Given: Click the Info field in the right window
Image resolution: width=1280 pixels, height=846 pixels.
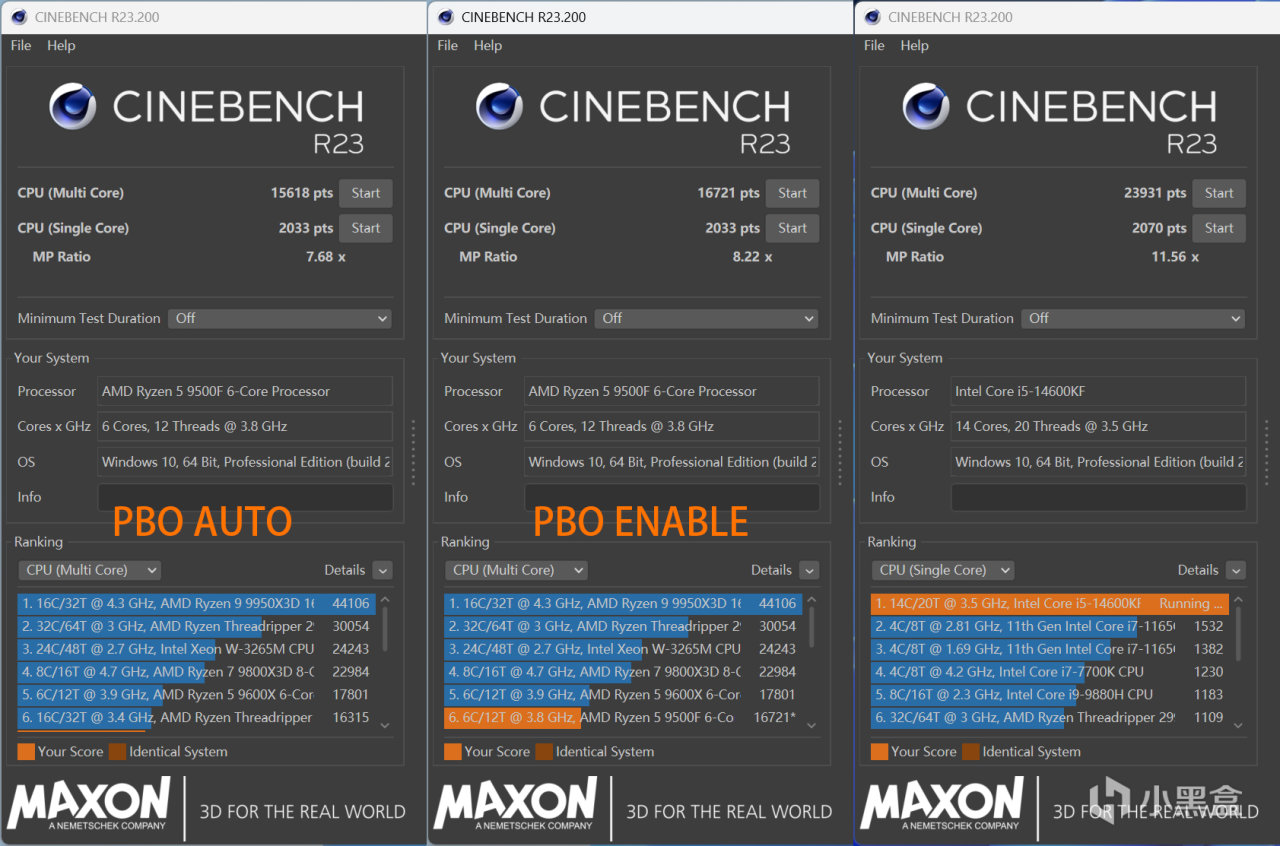Looking at the screenshot, I should click(1098, 497).
